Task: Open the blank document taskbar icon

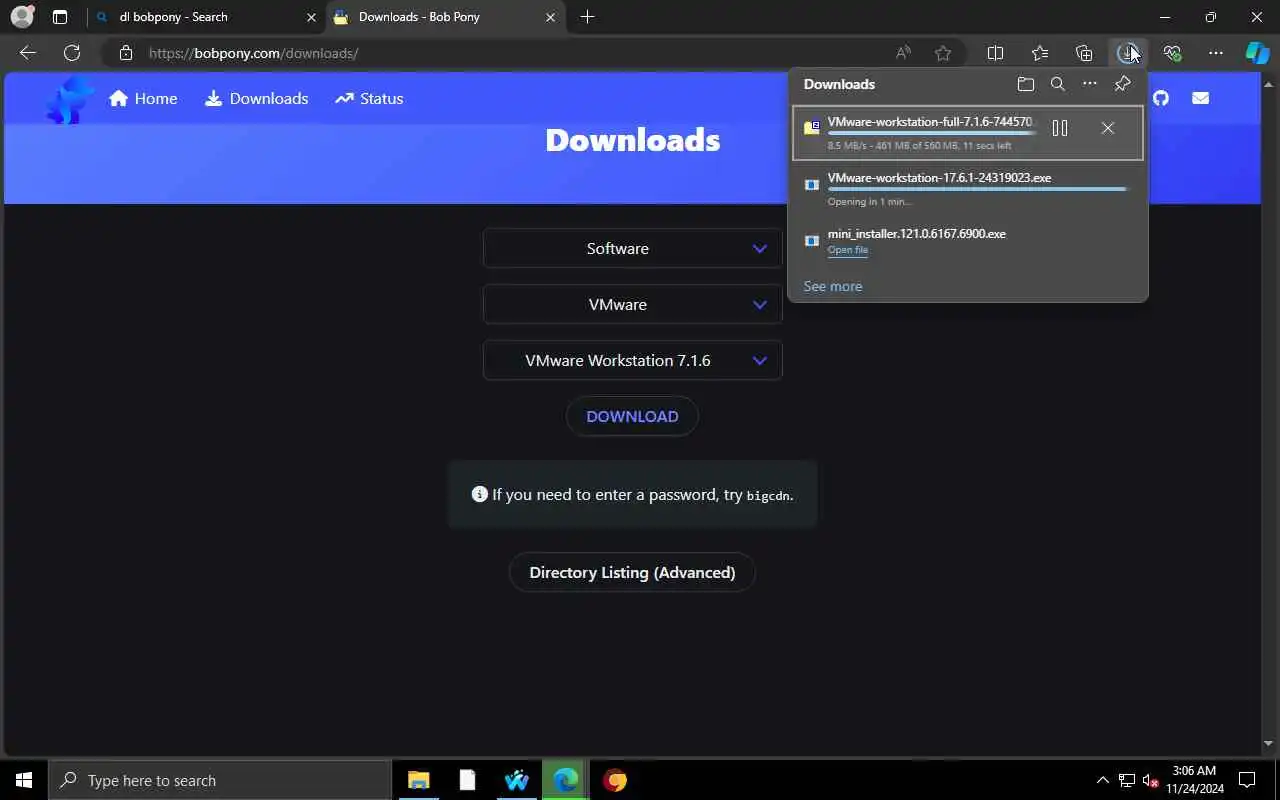Action: click(x=468, y=780)
